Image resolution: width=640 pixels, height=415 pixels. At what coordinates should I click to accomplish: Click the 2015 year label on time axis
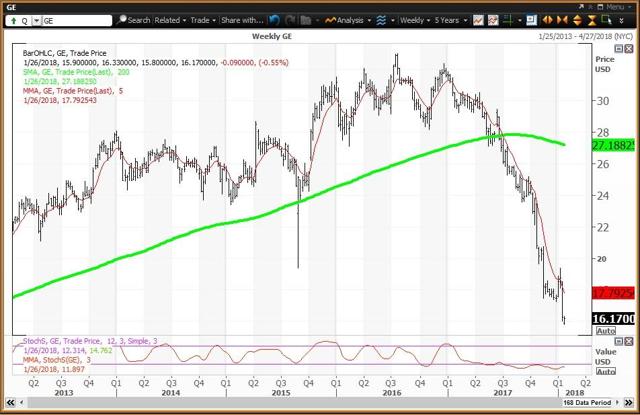(281, 393)
